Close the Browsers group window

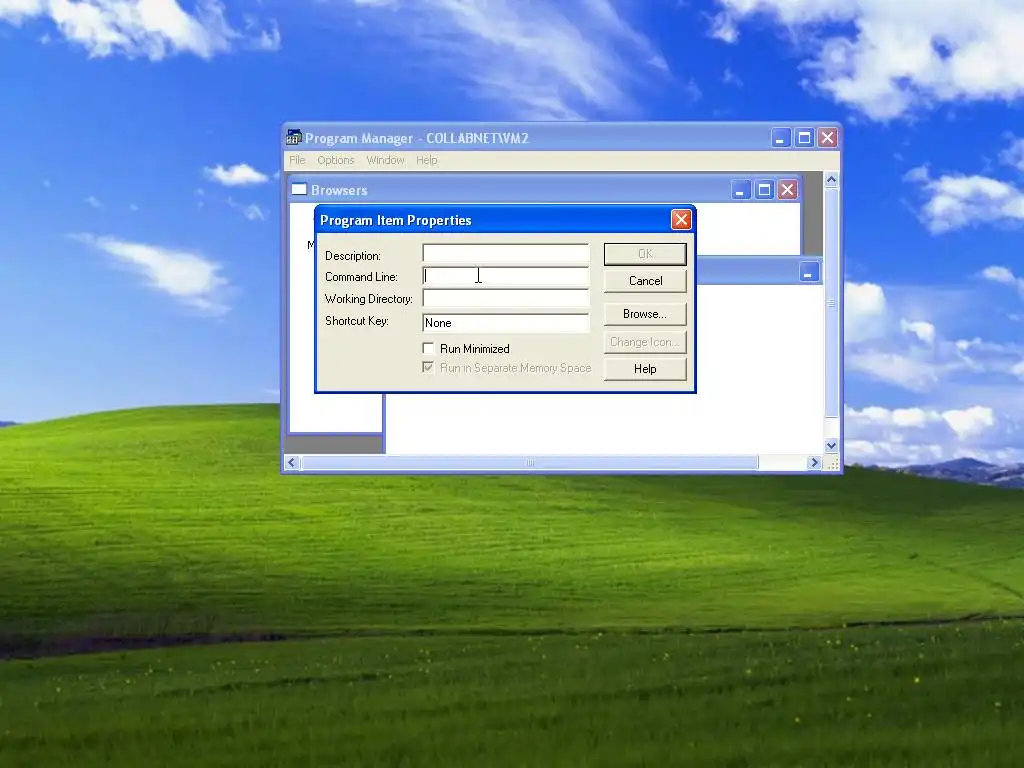(788, 190)
